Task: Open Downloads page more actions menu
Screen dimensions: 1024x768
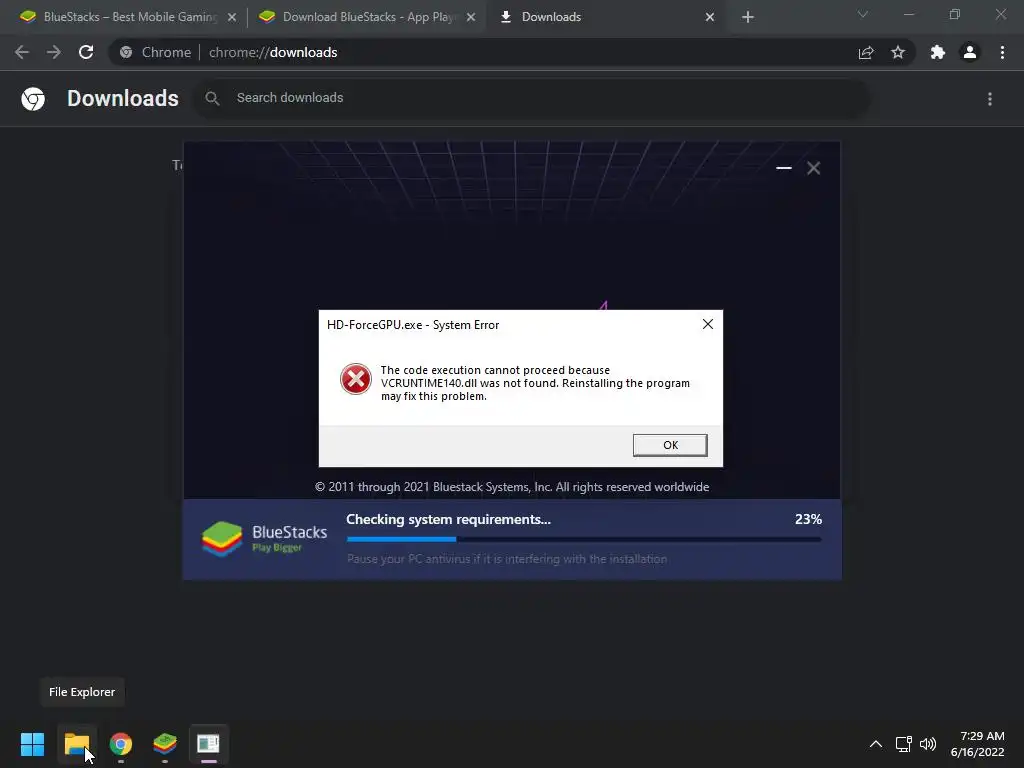Action: pos(990,99)
